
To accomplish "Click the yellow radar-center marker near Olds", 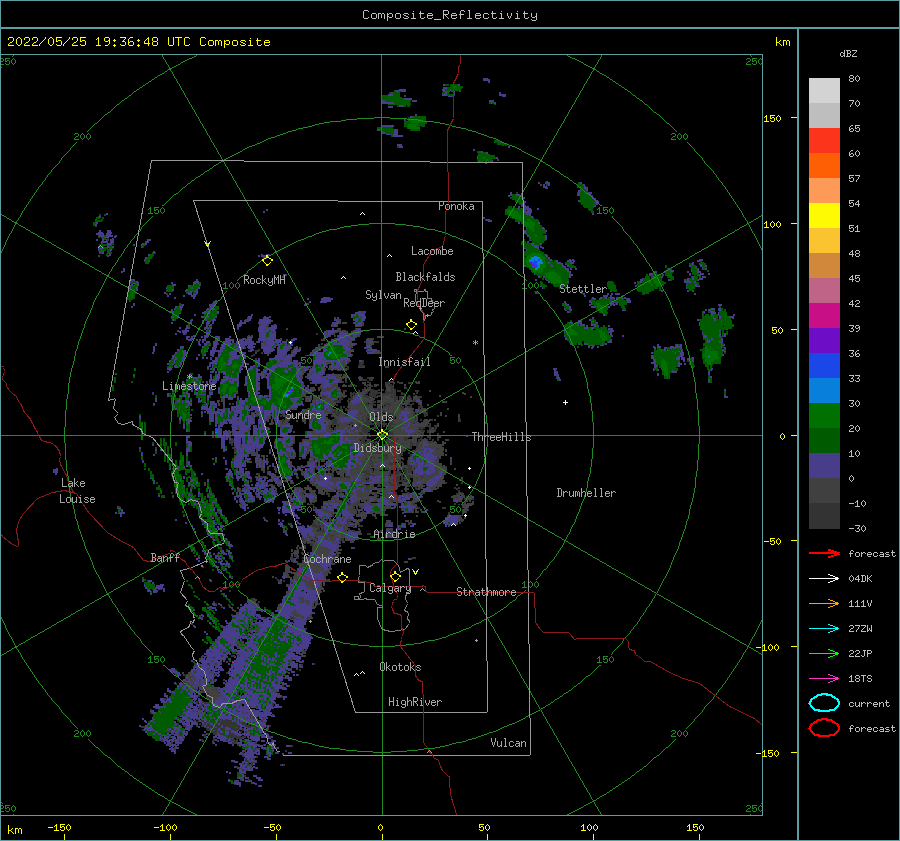I will [x=382, y=435].
